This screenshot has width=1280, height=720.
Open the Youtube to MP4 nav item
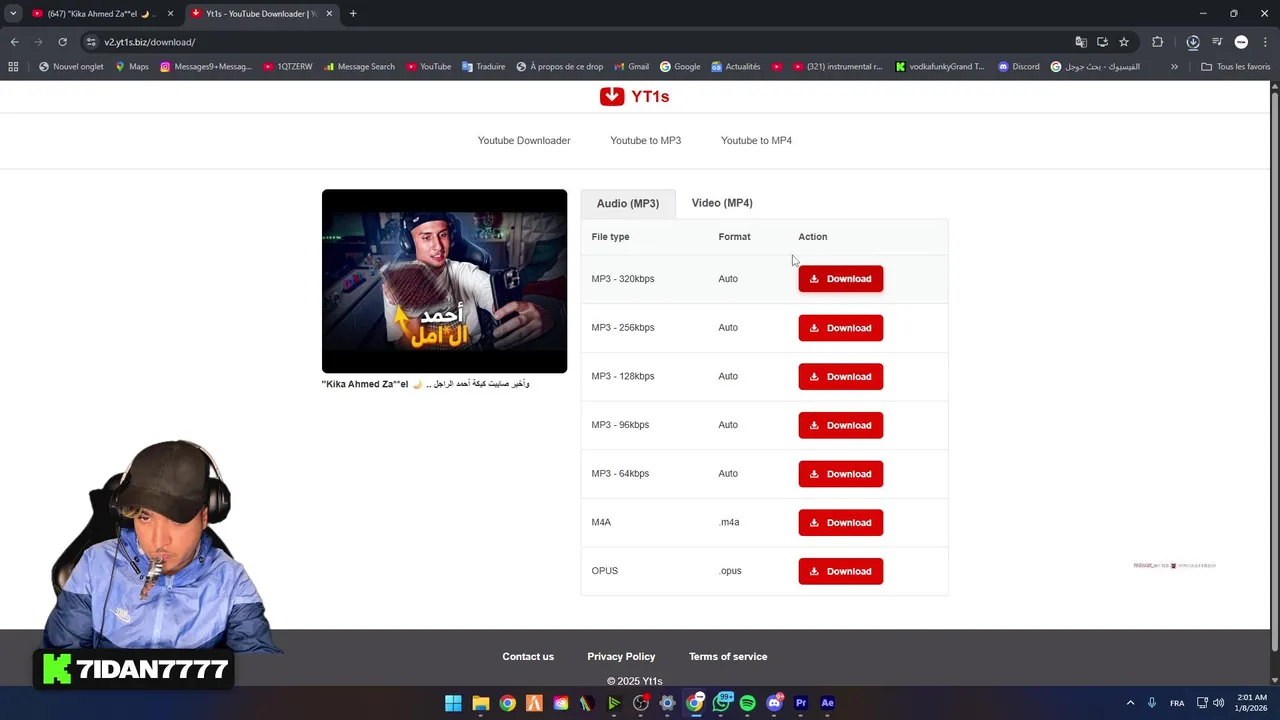(756, 141)
